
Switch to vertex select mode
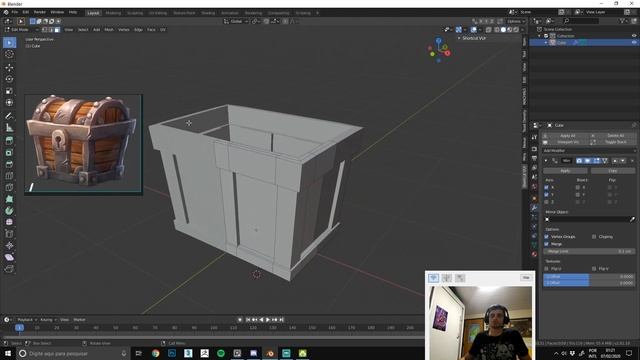(44, 30)
